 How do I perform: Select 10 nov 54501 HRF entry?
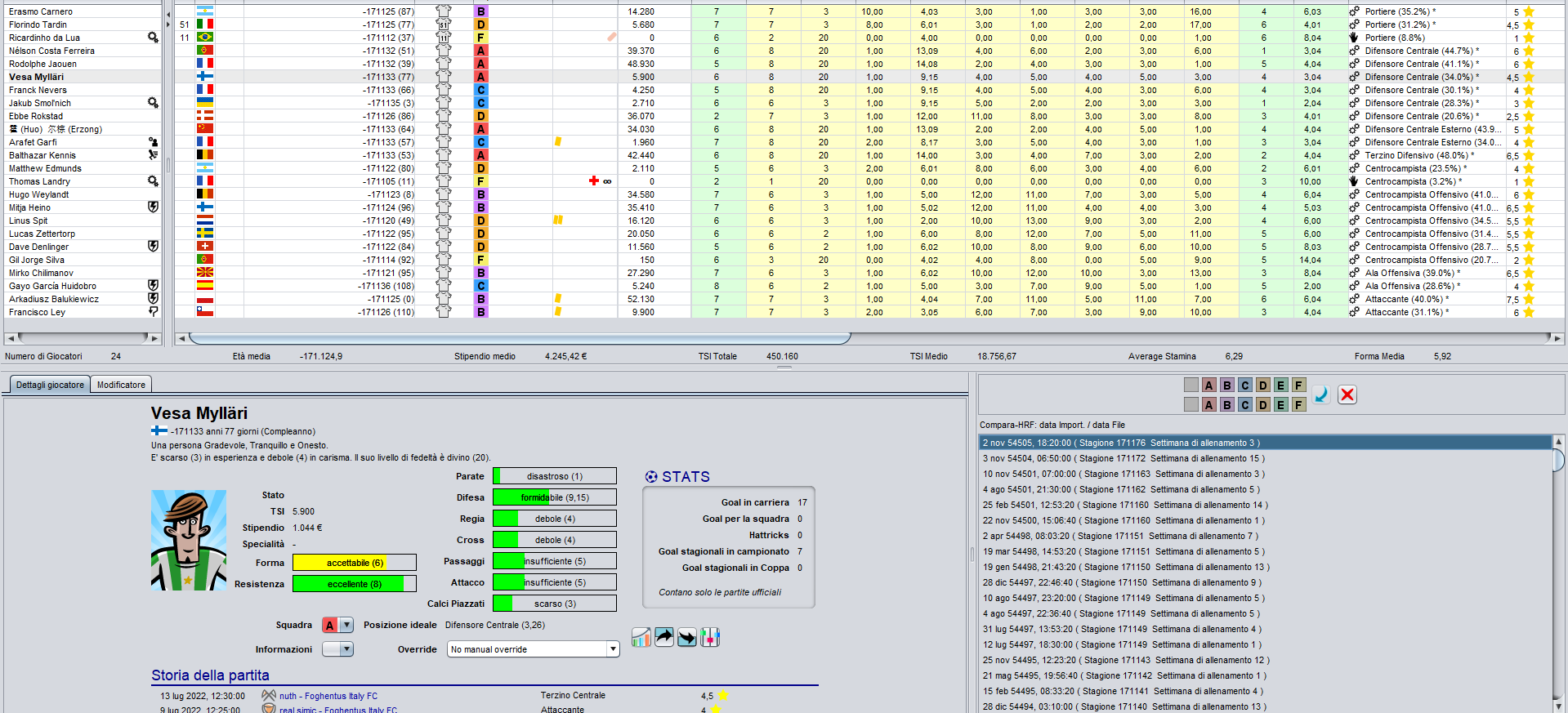1266,474
